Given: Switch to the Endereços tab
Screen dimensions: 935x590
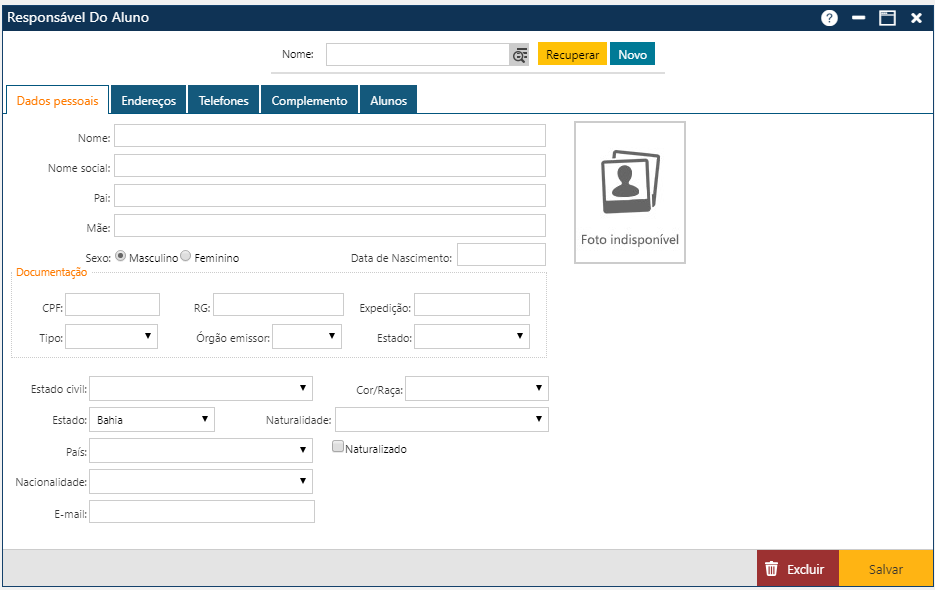Looking at the screenshot, I should point(148,101).
